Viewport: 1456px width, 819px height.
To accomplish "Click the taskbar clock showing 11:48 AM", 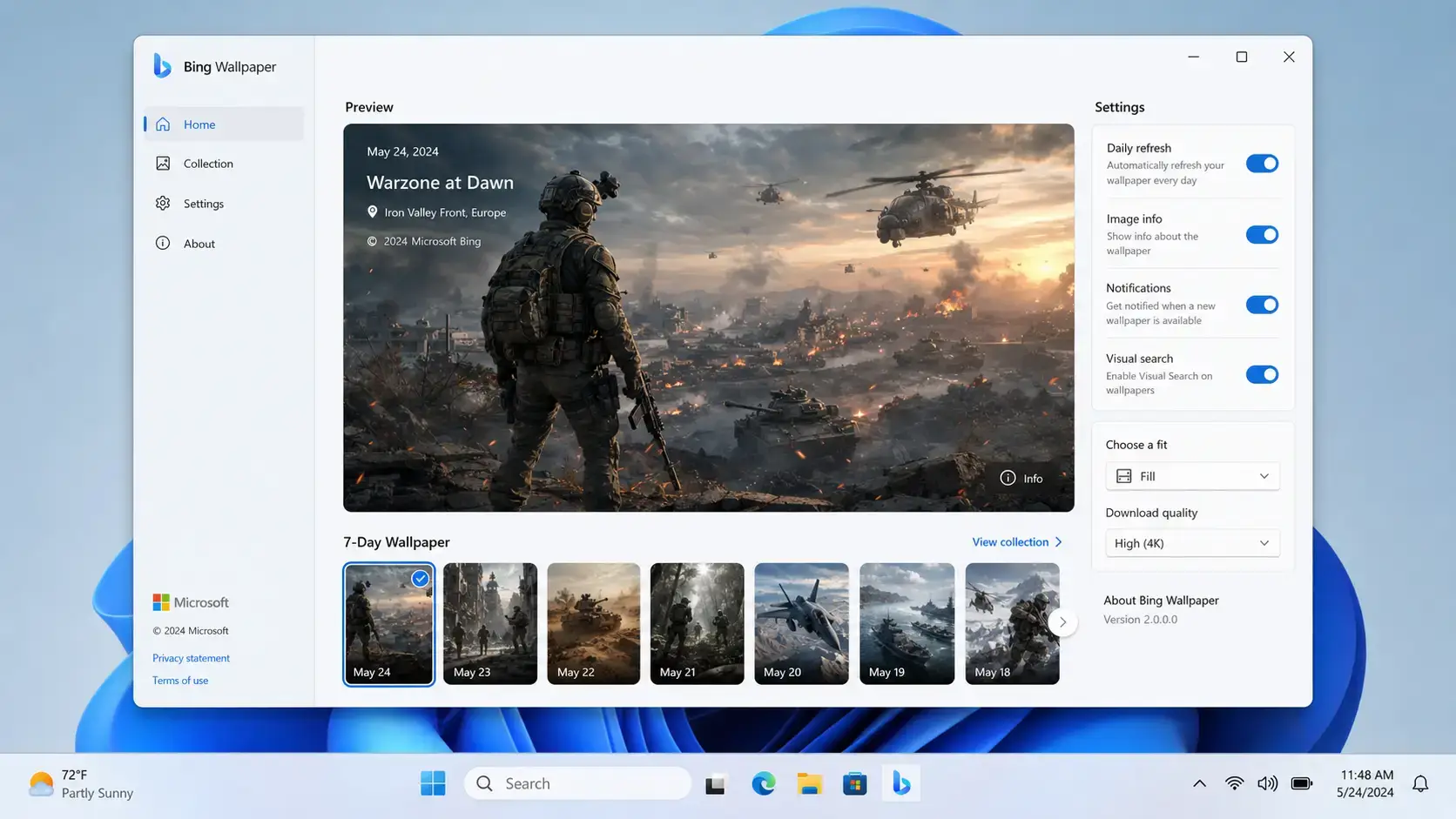I will point(1366,783).
